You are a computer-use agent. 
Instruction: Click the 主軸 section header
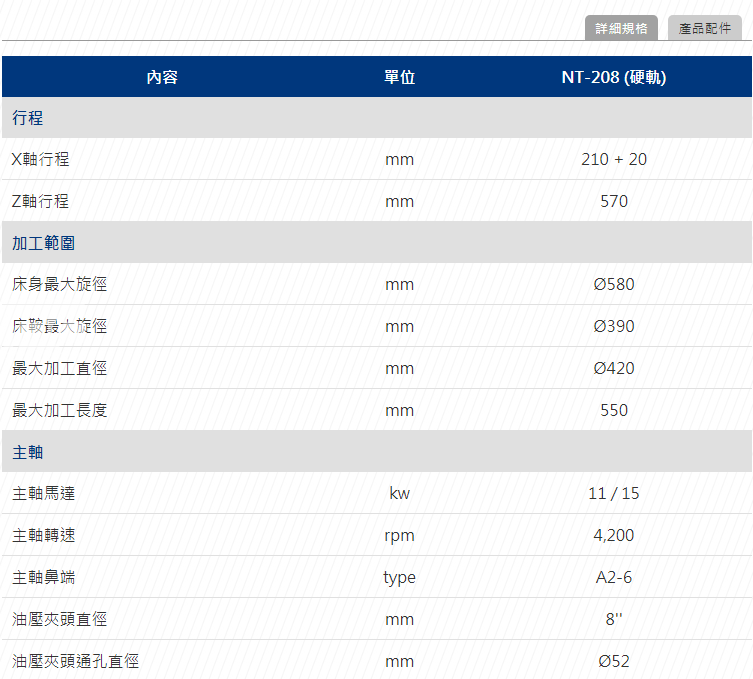[x=28, y=452]
